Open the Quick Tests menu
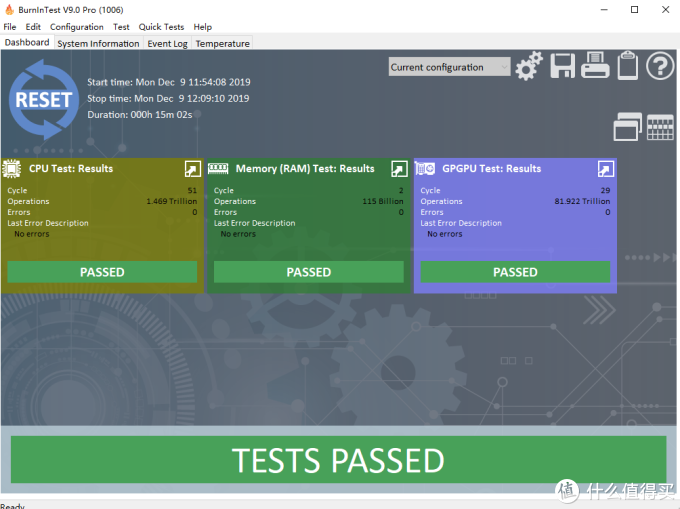 tap(161, 27)
